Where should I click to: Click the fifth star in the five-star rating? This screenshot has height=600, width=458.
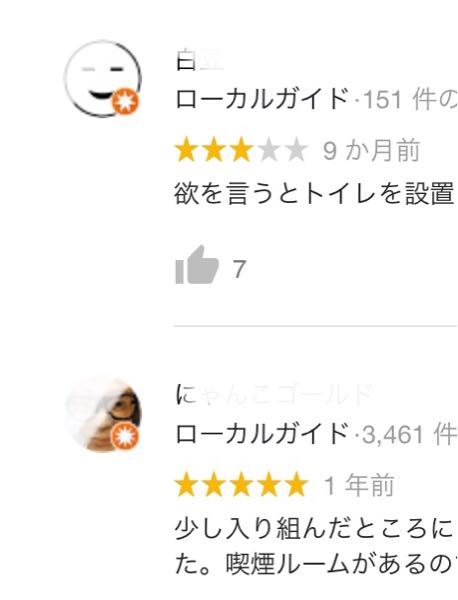coord(296,484)
